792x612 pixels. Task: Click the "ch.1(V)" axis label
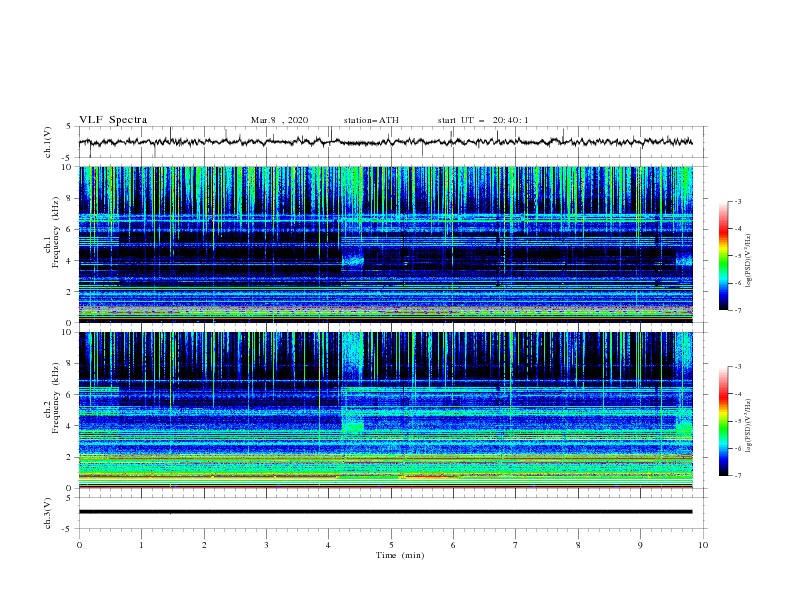coord(48,142)
